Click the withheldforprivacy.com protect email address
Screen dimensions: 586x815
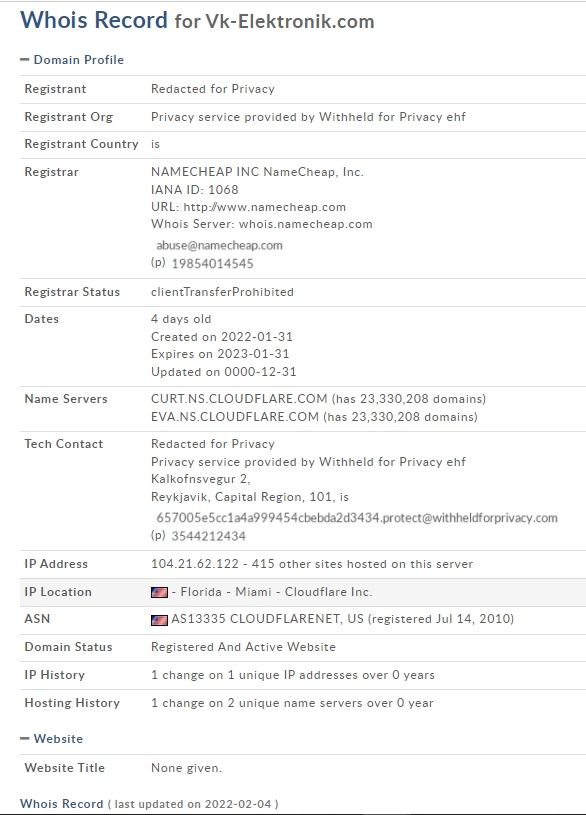coord(357,518)
